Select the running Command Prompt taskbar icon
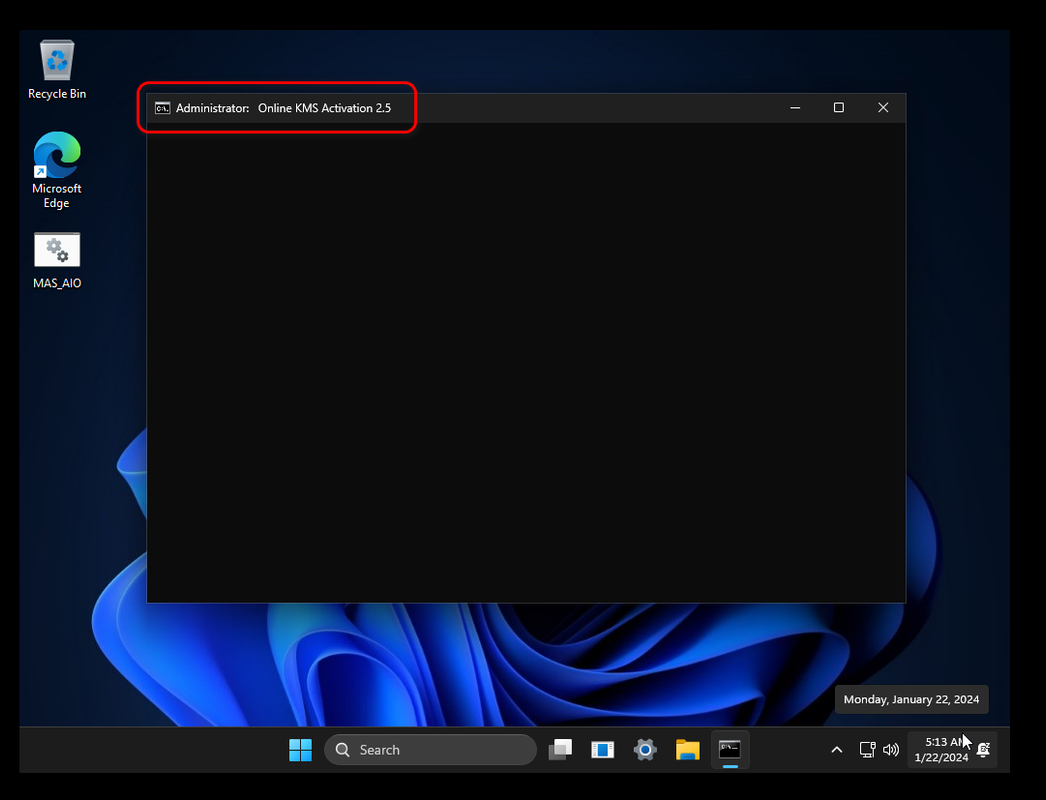 point(730,749)
